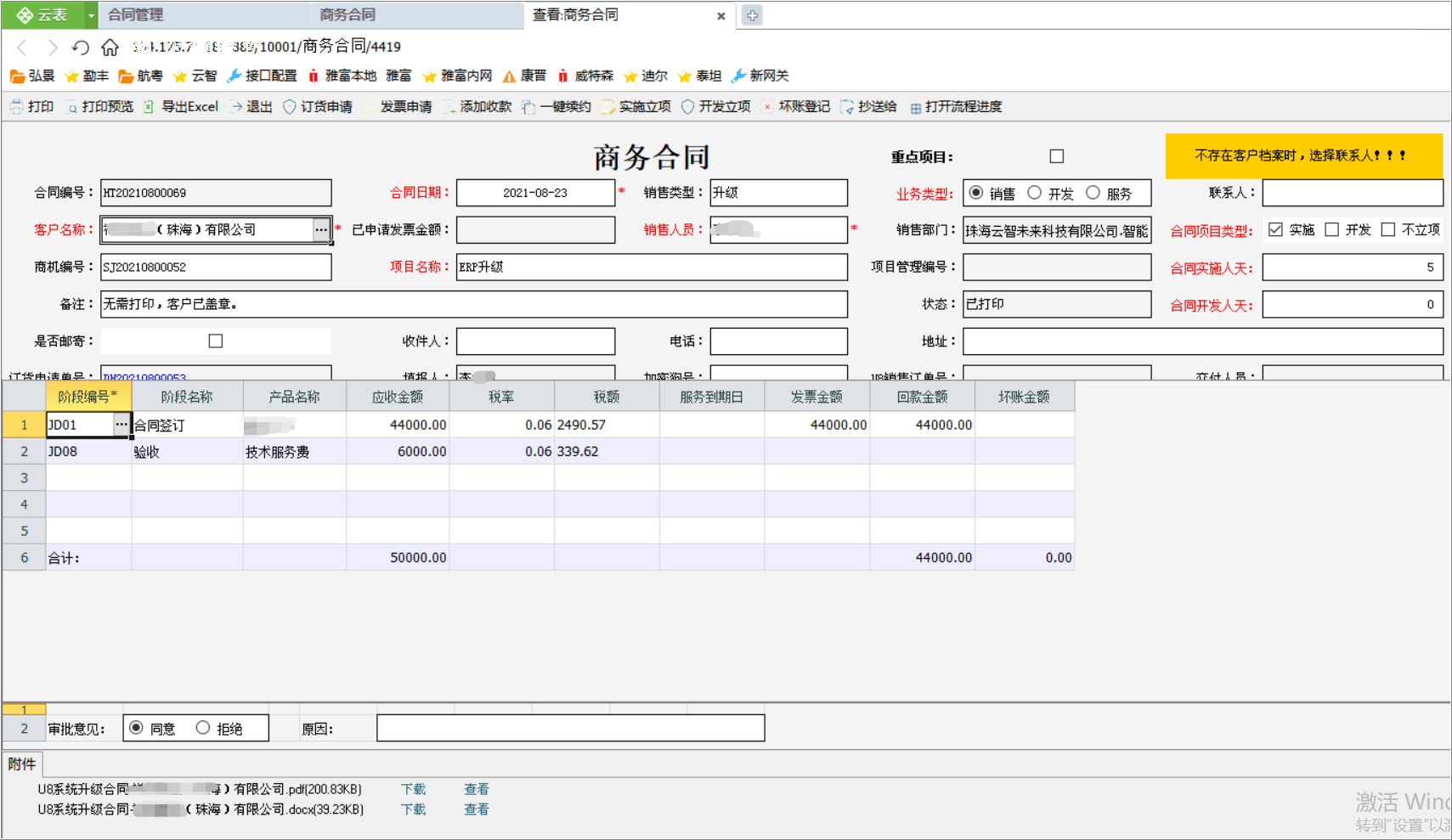The width and height of the screenshot is (1452, 840).
Task: Select the 销售 business type radio
Action: click(976, 193)
